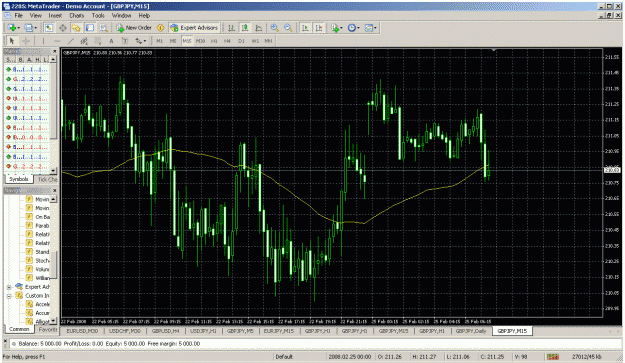Select the Text Label tool
The height and width of the screenshot is (363, 625).
tap(125, 41)
